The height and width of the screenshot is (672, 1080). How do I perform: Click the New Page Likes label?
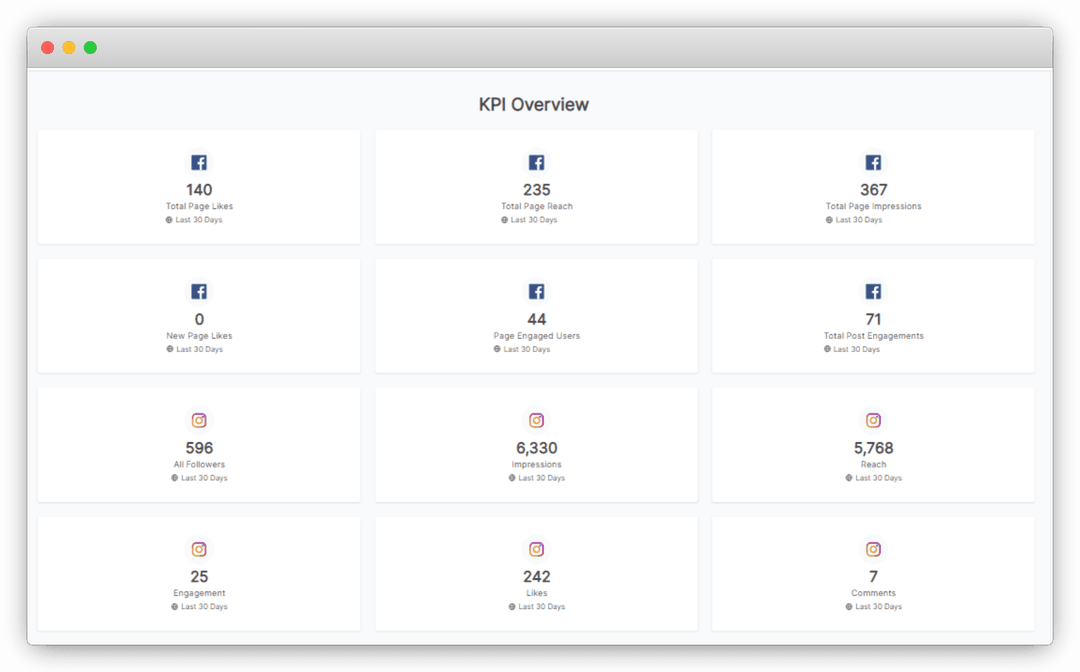pos(199,335)
